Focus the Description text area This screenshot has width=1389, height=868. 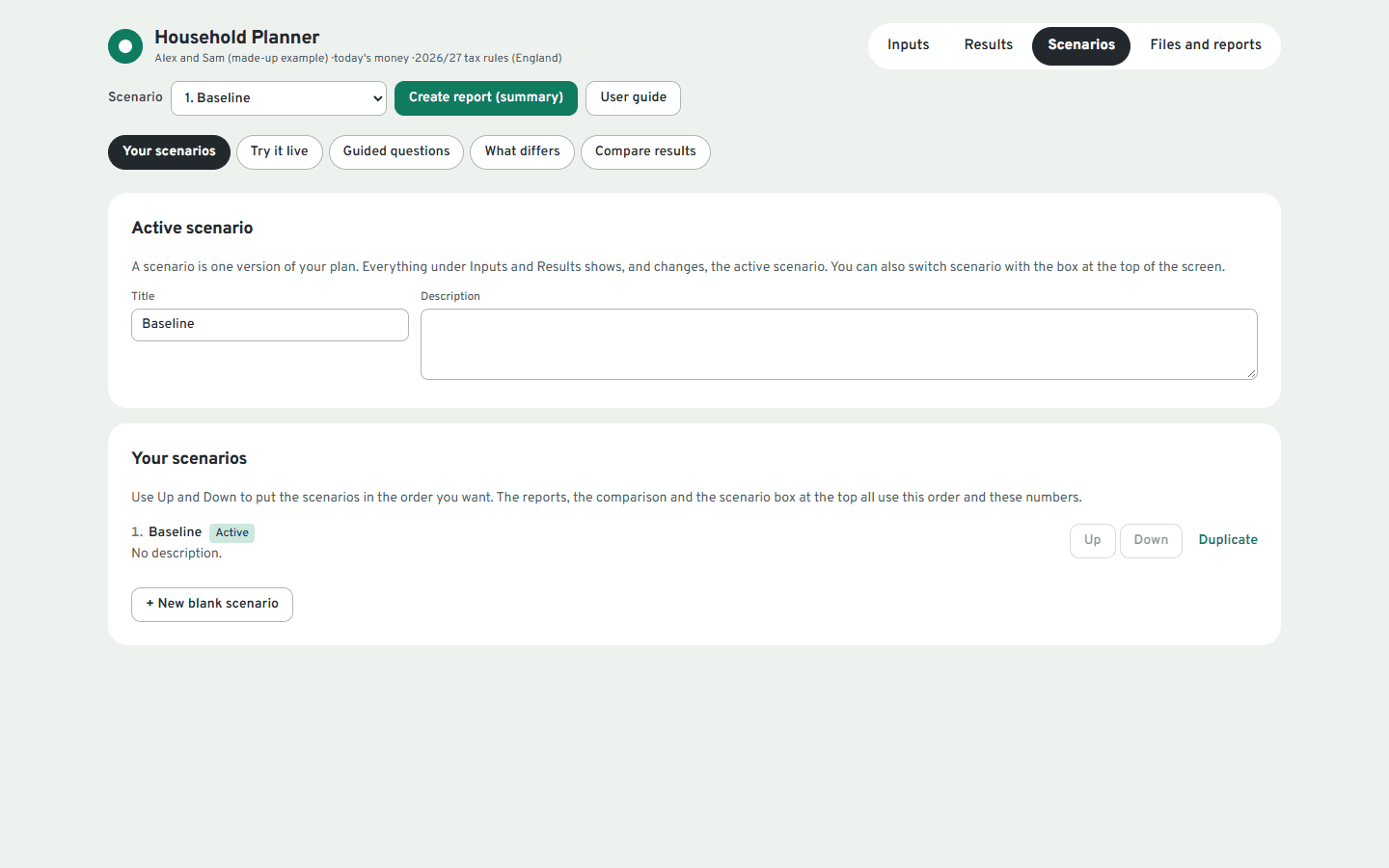click(x=839, y=344)
